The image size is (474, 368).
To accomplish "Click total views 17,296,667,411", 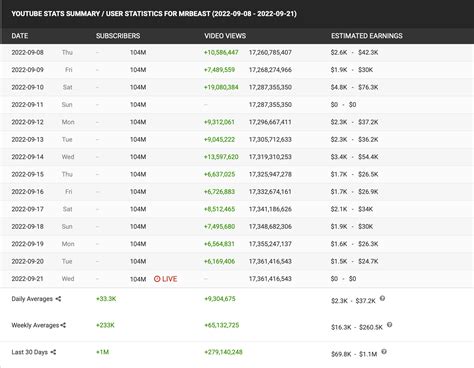I will pyautogui.click(x=270, y=122).
